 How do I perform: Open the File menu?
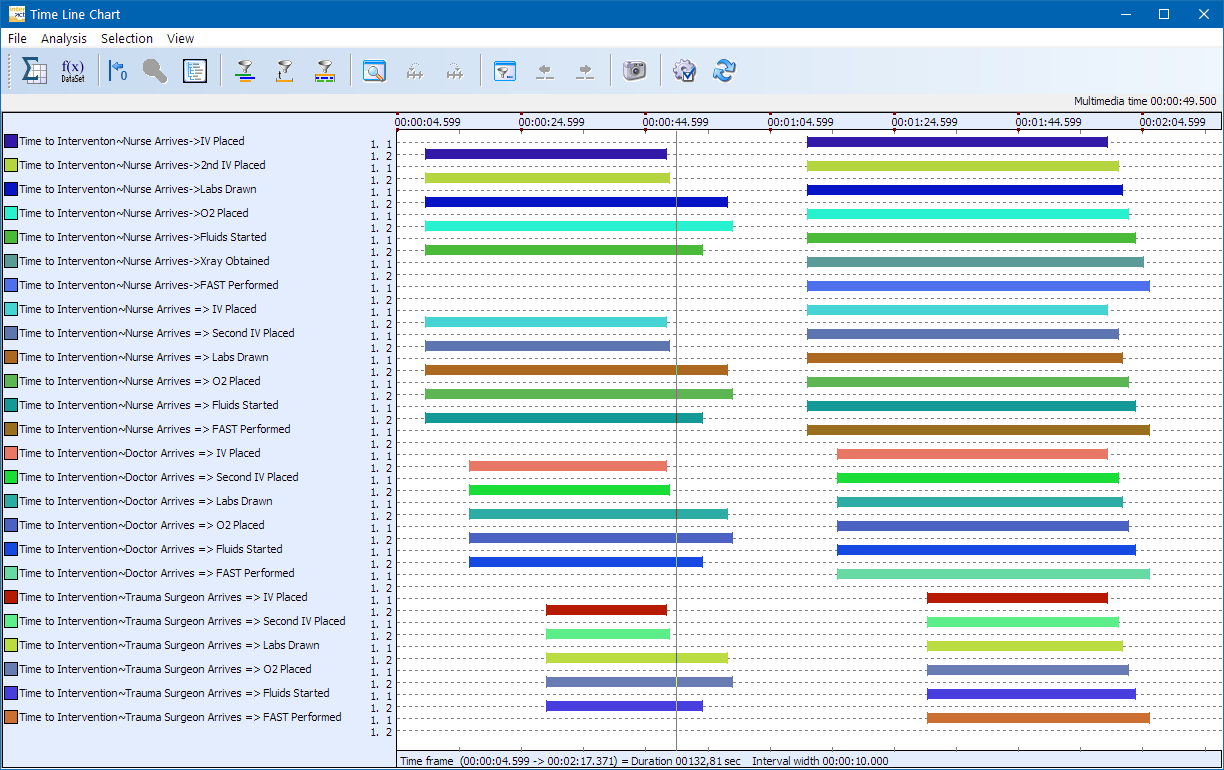coord(17,38)
